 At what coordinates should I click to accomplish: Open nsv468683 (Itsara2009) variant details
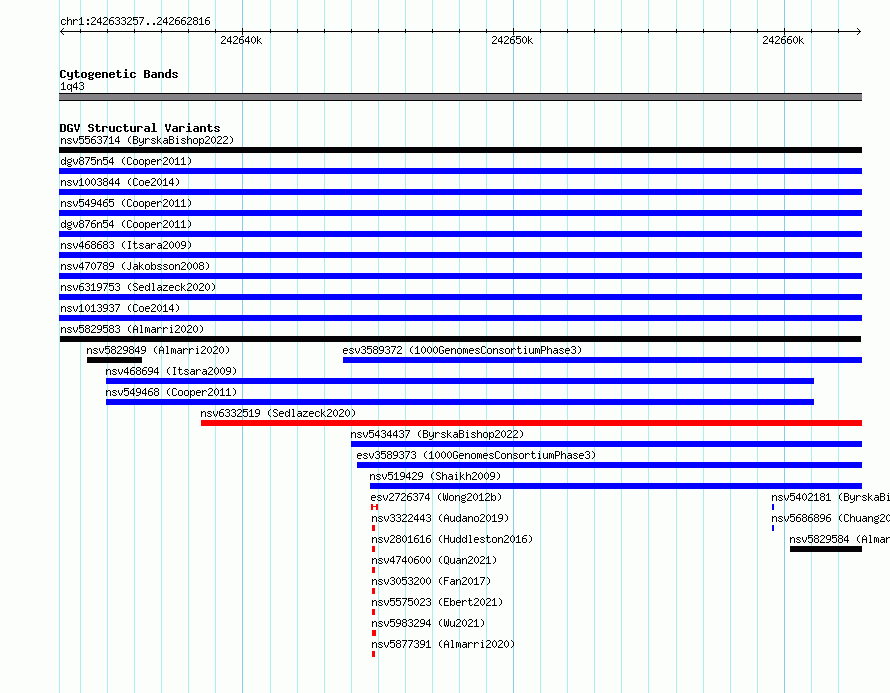pos(126,245)
